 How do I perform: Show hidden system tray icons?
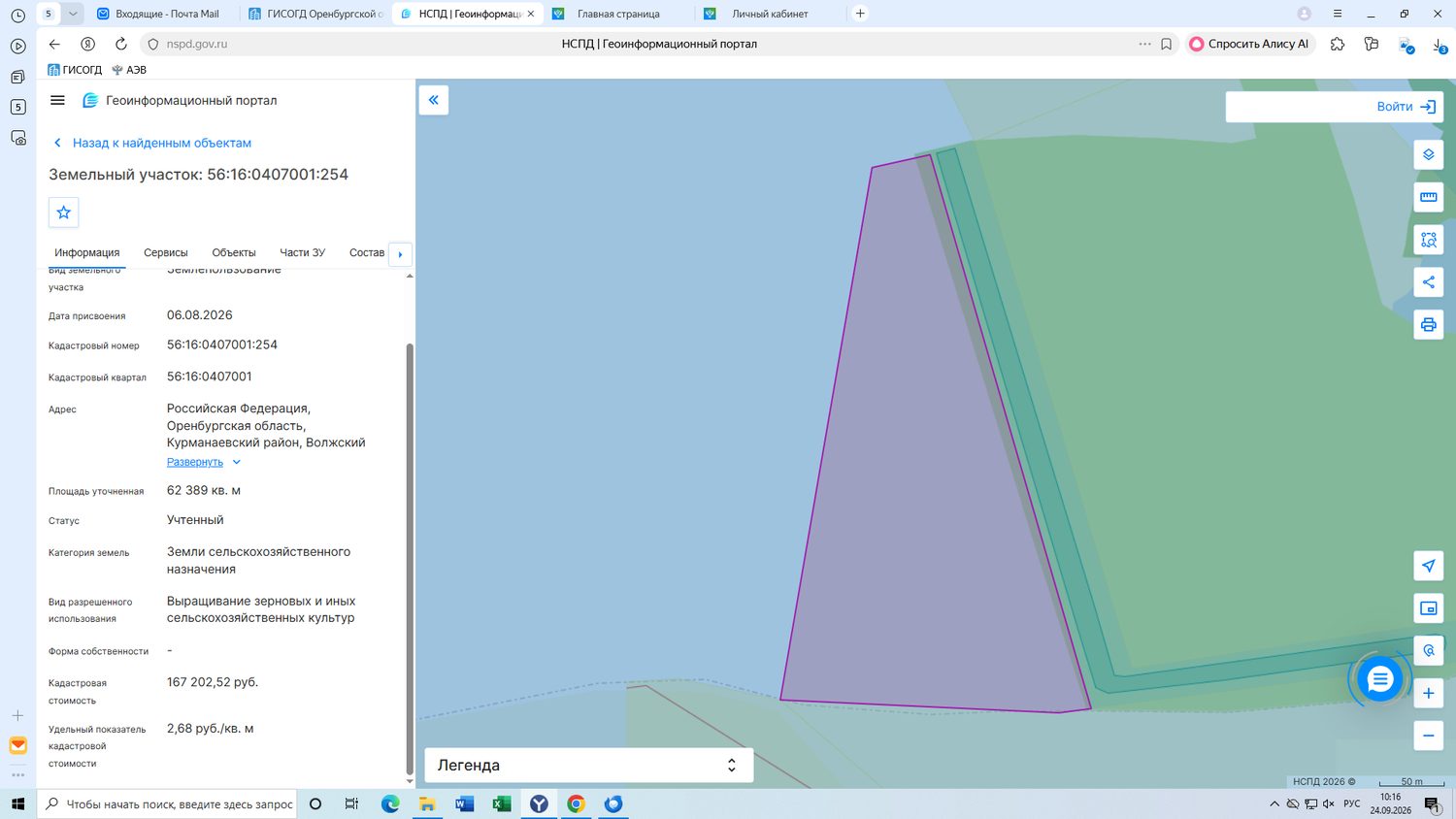[1274, 803]
